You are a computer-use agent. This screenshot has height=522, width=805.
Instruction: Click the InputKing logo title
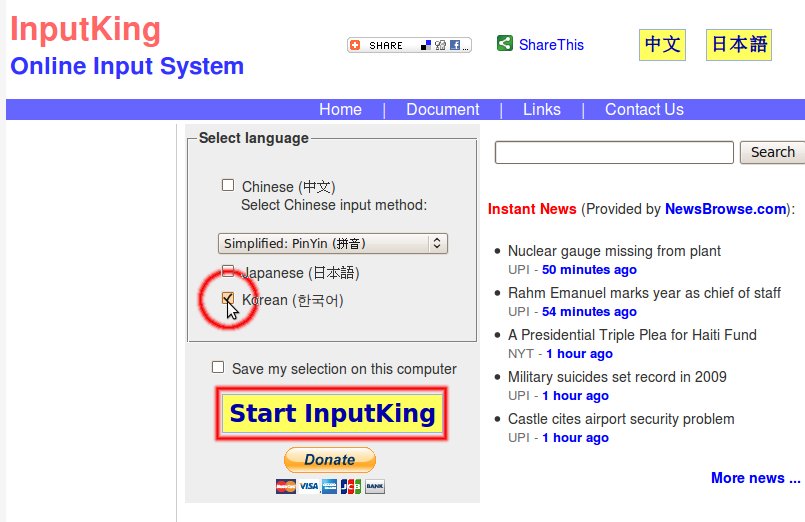pyautogui.click(x=85, y=30)
